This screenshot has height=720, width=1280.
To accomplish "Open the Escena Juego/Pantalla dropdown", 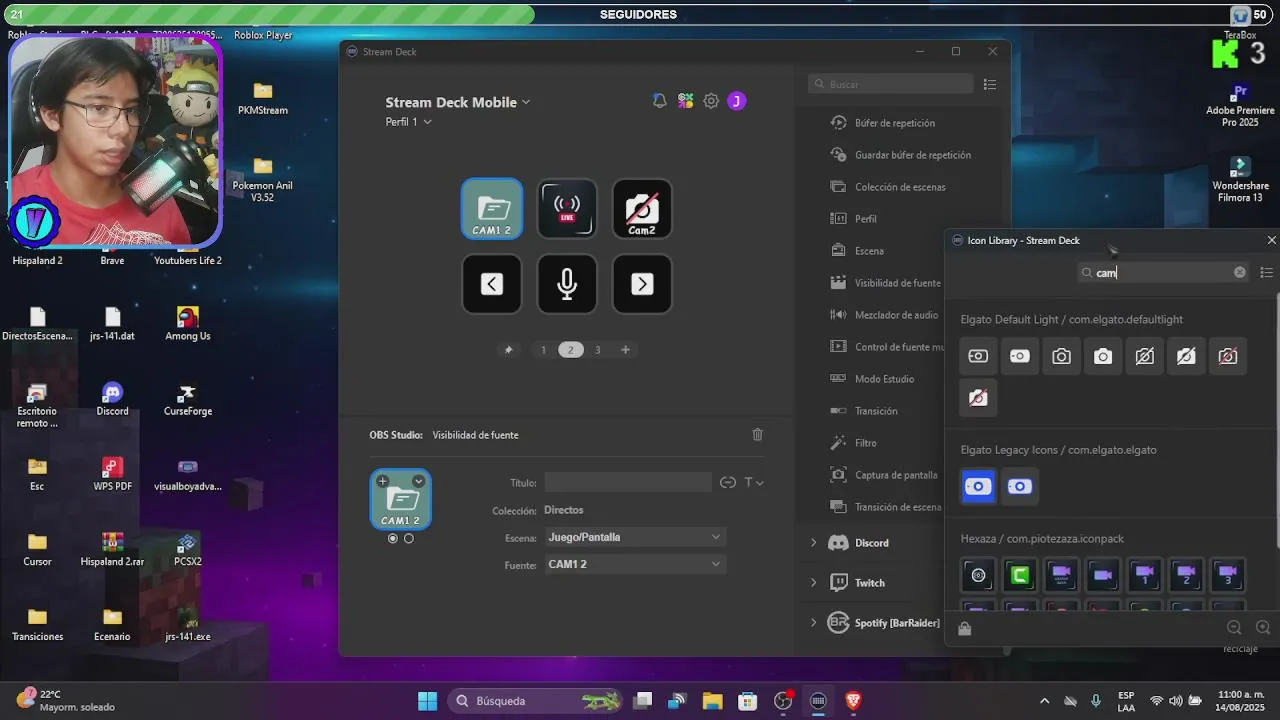I will click(x=634, y=537).
